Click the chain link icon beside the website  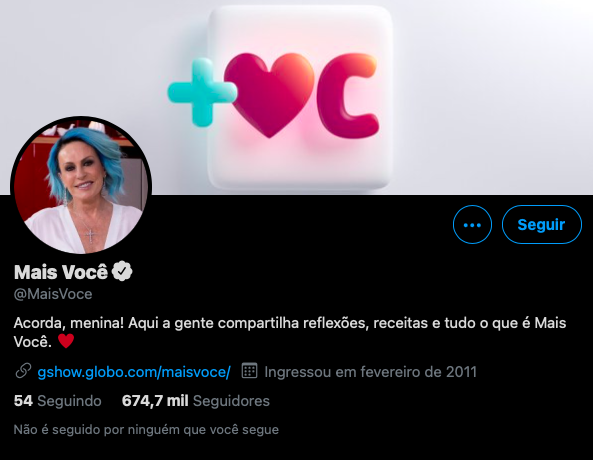(23, 371)
